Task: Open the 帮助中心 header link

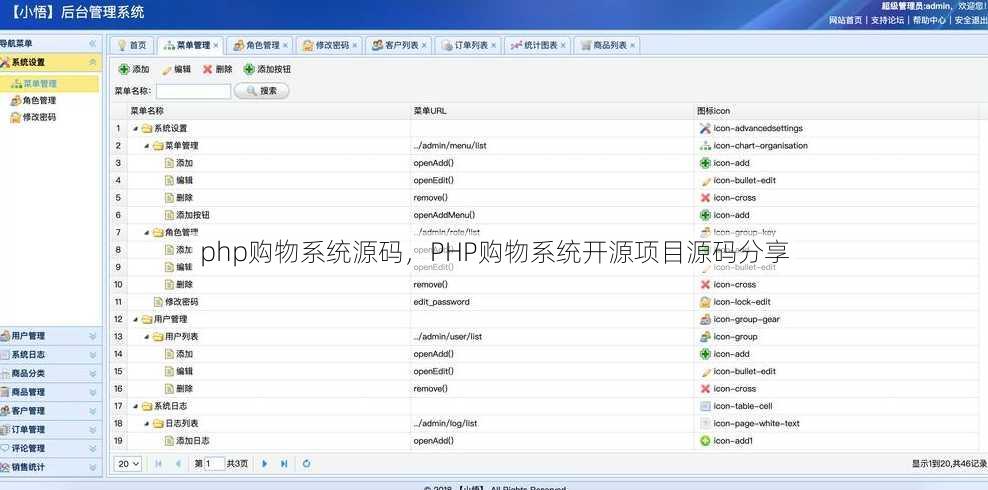Action: click(x=929, y=20)
